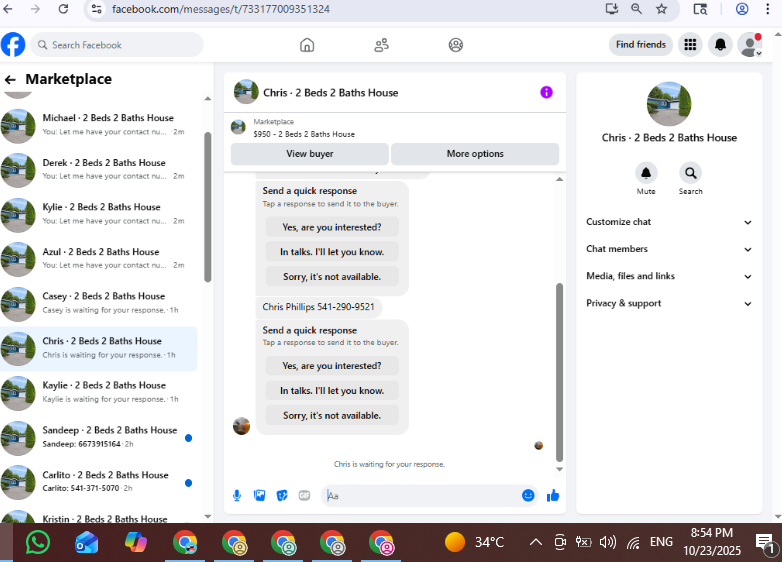Open Michael's 2 Beds 2 Baths chat
782x562 pixels.
(x=99, y=125)
